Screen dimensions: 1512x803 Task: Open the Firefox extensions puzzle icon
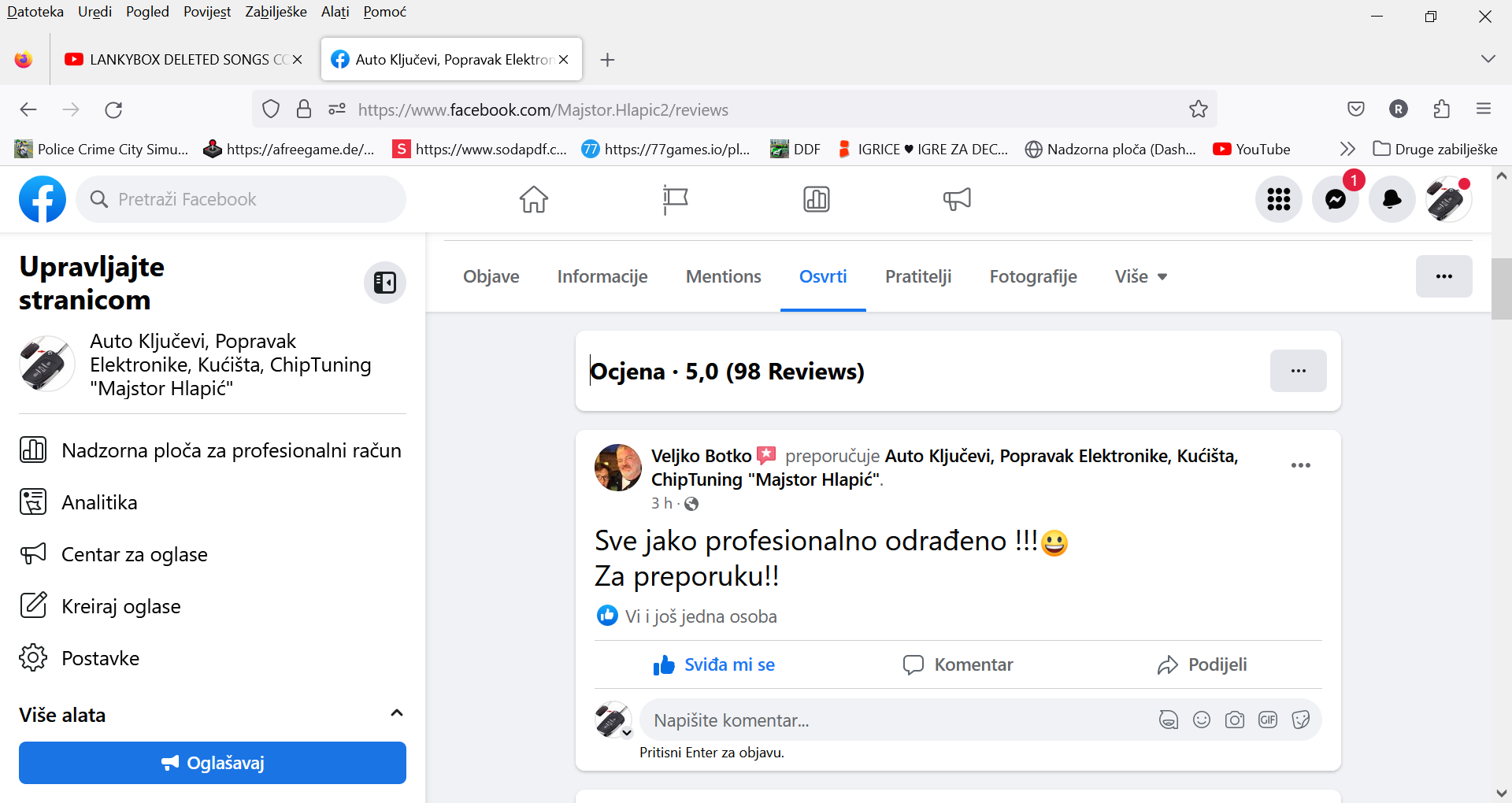click(x=1441, y=109)
